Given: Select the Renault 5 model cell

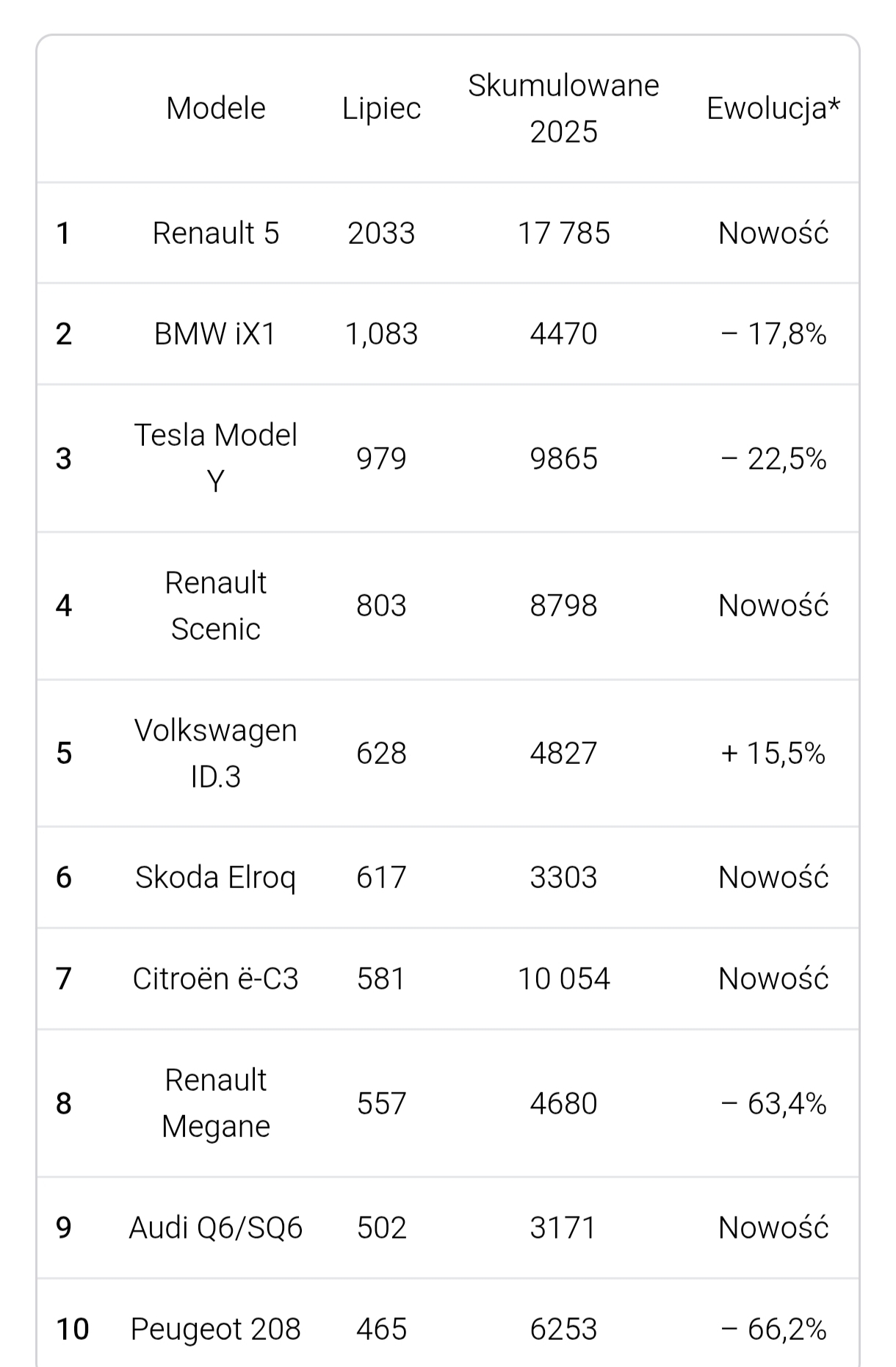Looking at the screenshot, I should pyautogui.click(x=215, y=234).
